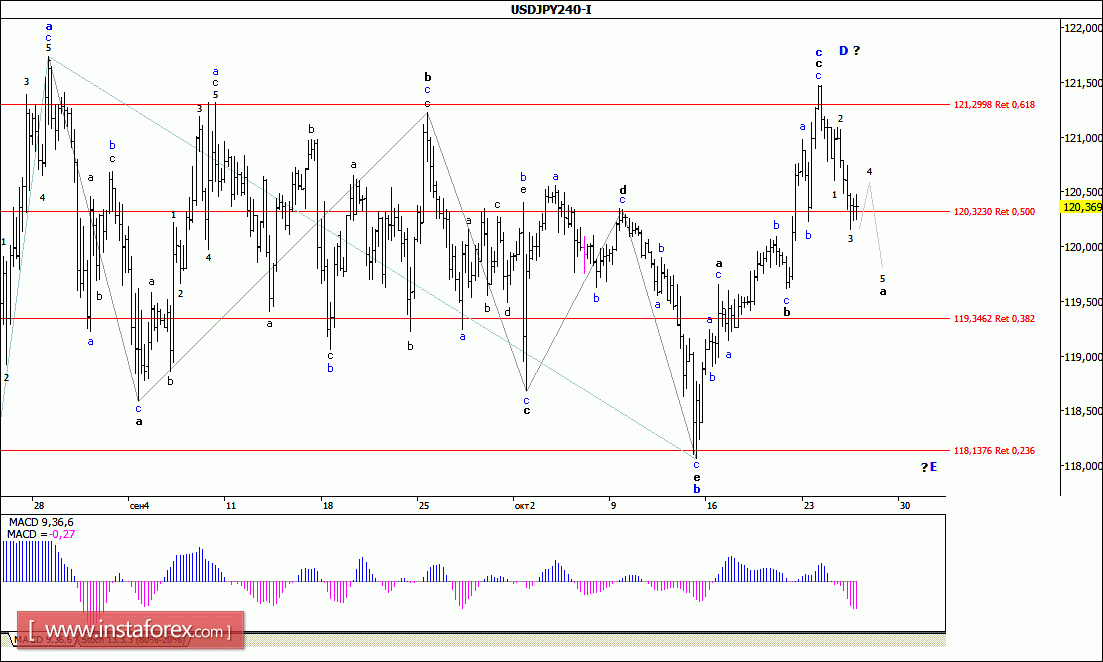
Task: Click the 121,000 price axis value
Action: [1083, 138]
